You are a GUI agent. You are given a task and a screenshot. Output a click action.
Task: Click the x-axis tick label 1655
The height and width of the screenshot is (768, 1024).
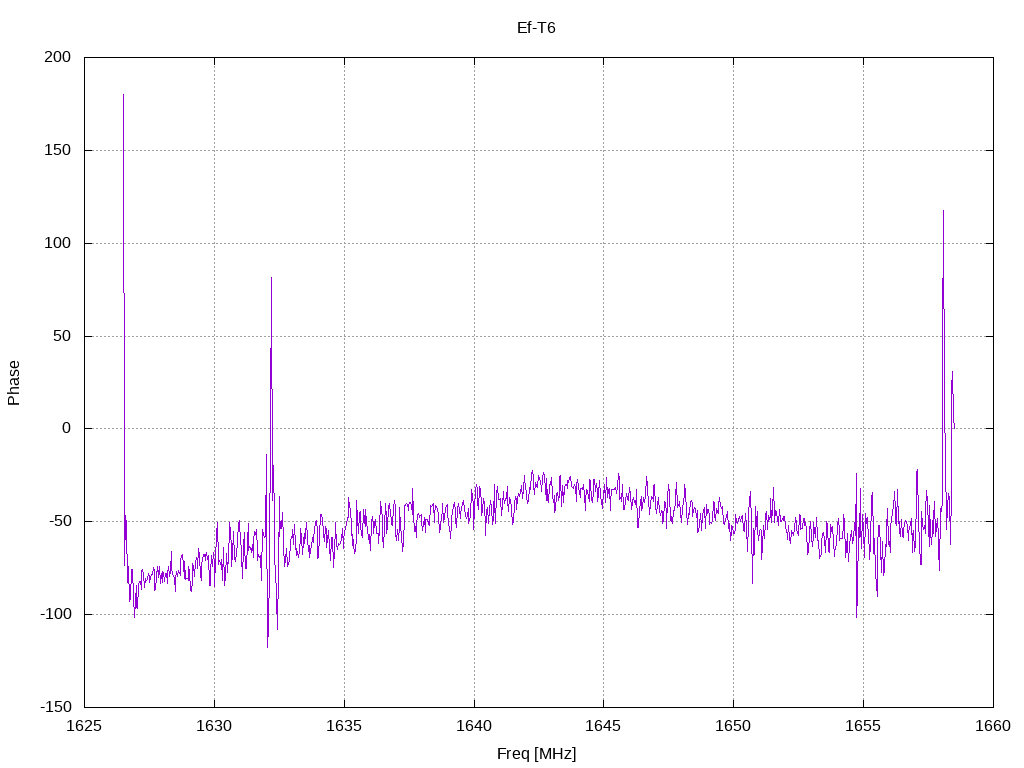(863, 726)
